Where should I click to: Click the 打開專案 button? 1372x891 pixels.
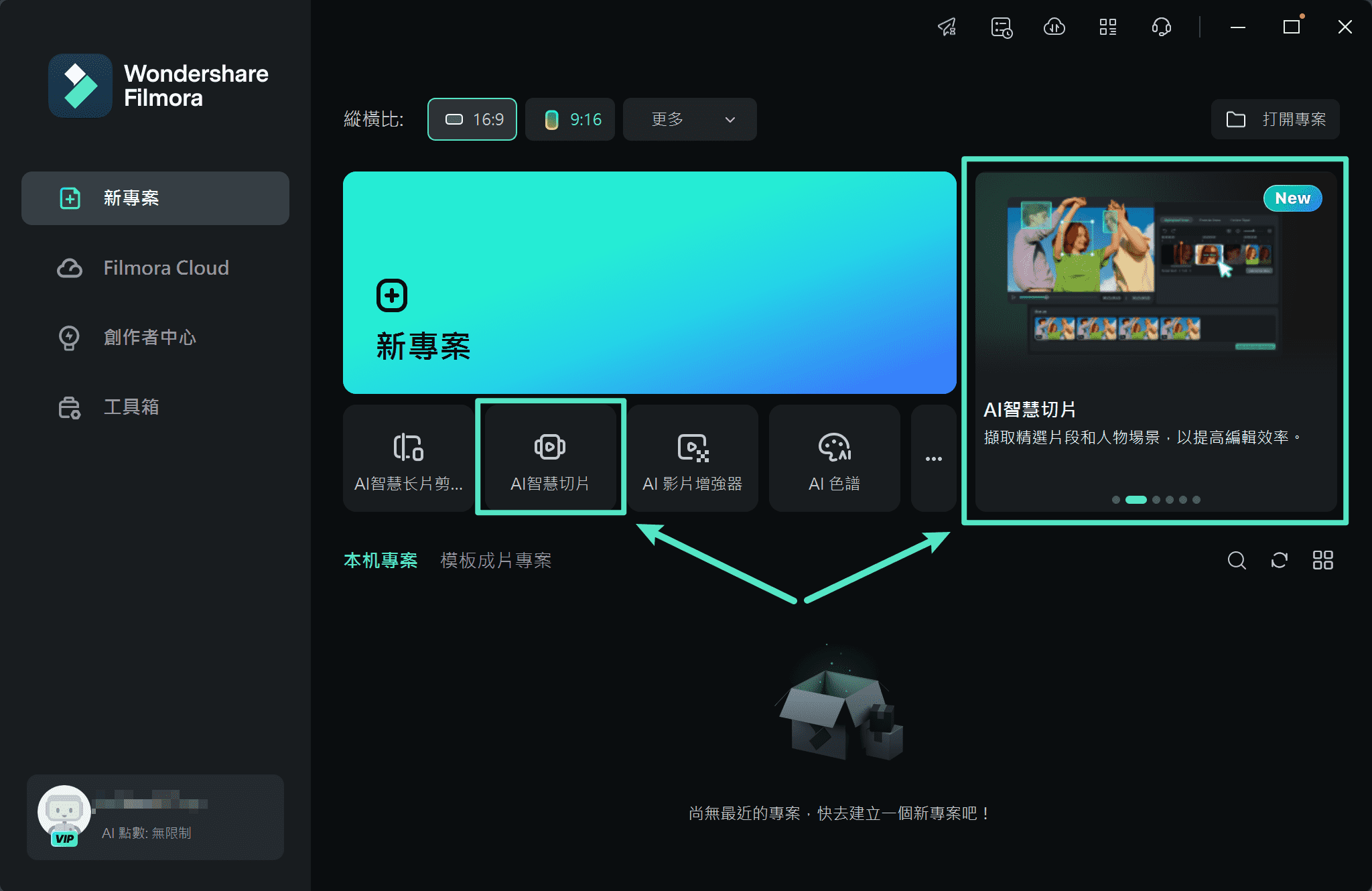click(x=1276, y=119)
